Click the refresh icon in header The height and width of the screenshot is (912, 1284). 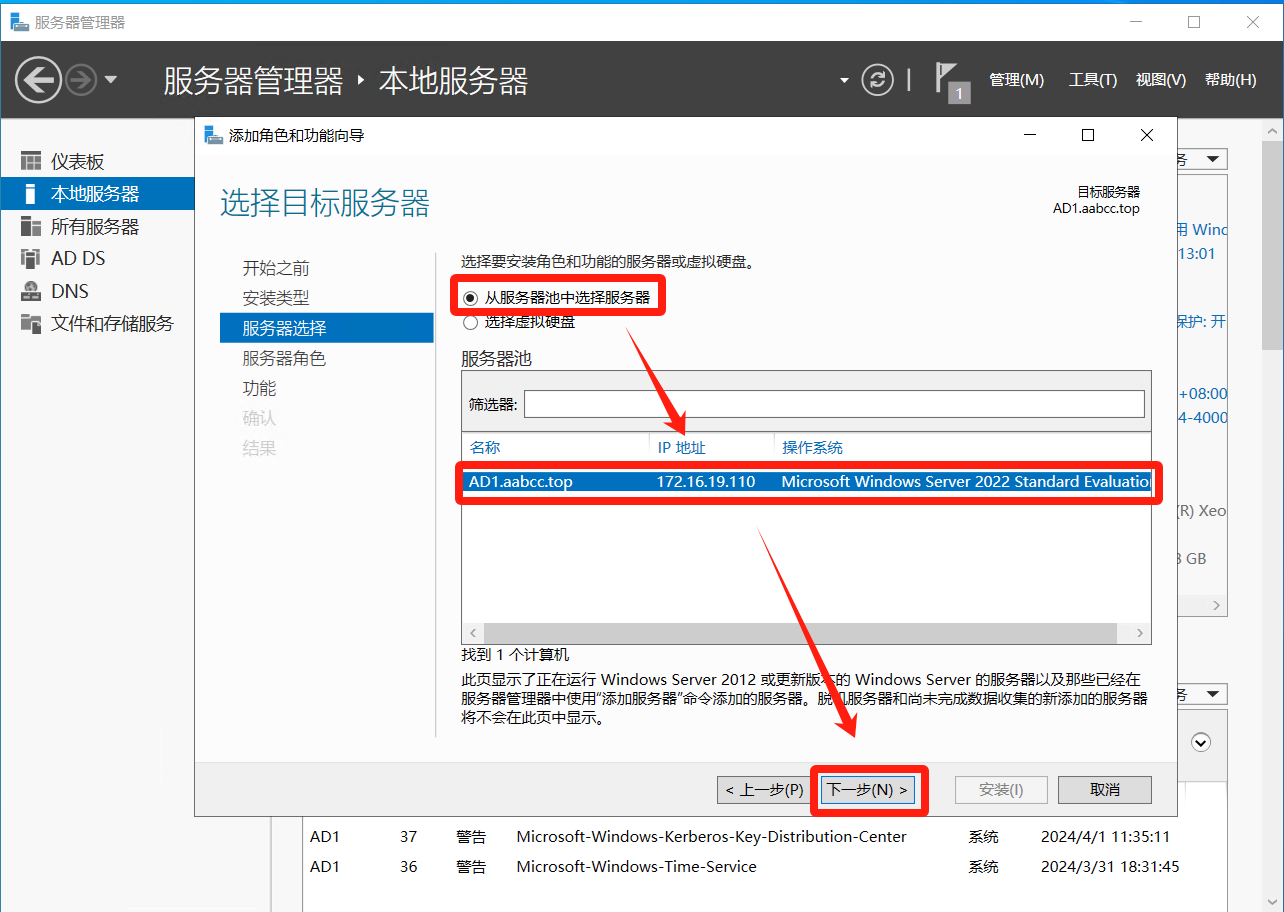tap(877, 80)
